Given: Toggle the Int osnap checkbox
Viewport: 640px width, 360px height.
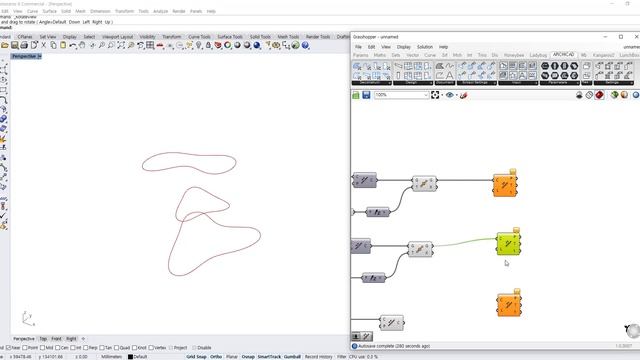Looking at the screenshot, I should pyautogui.click(x=73, y=348).
